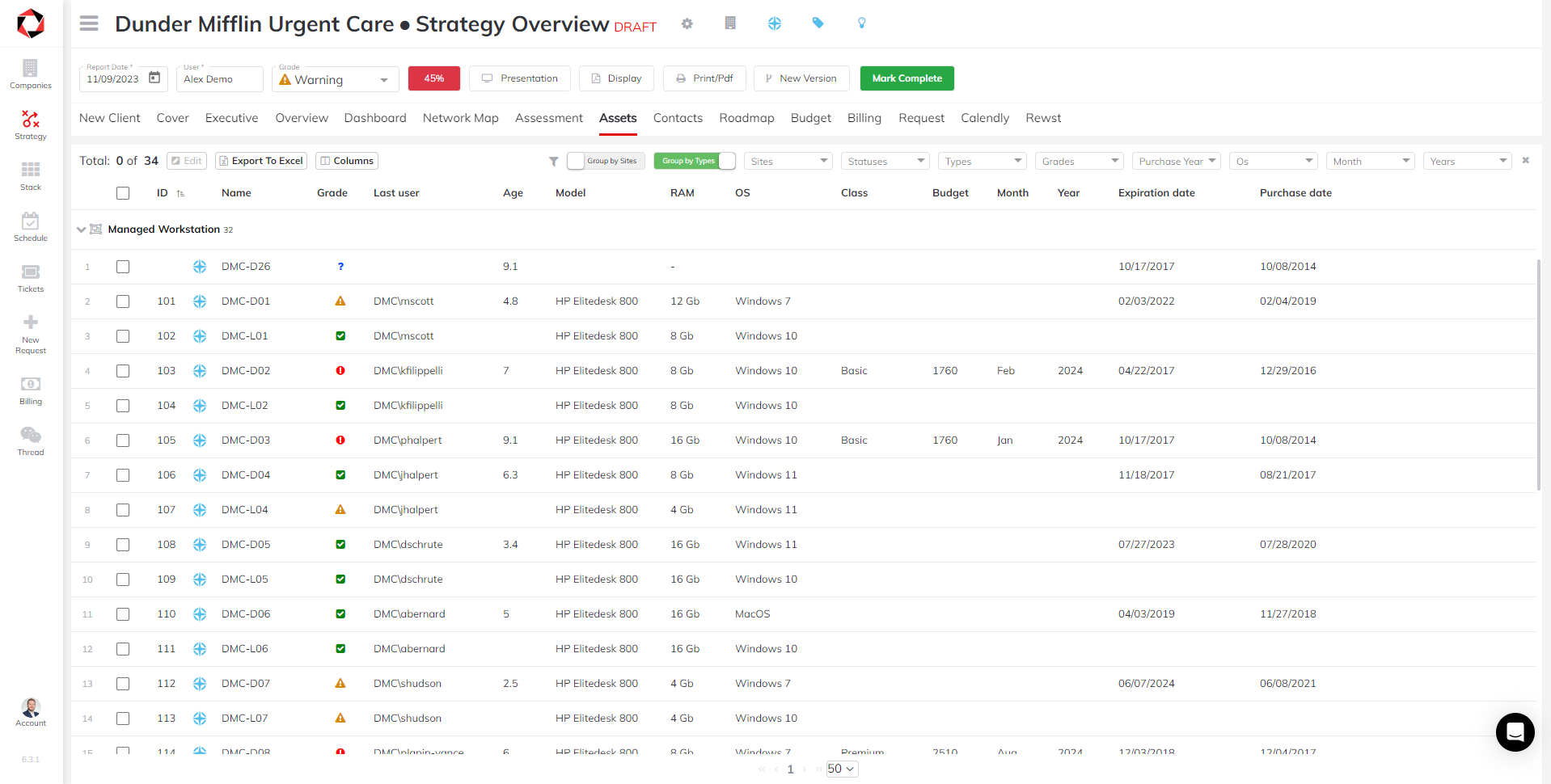Clear filters with the X icon
Screen dimensions: 1551x784
1526,160
